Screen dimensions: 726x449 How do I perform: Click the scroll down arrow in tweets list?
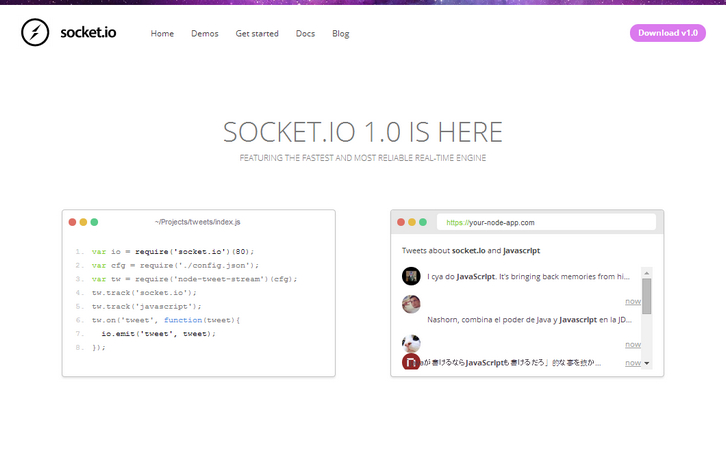(x=647, y=363)
